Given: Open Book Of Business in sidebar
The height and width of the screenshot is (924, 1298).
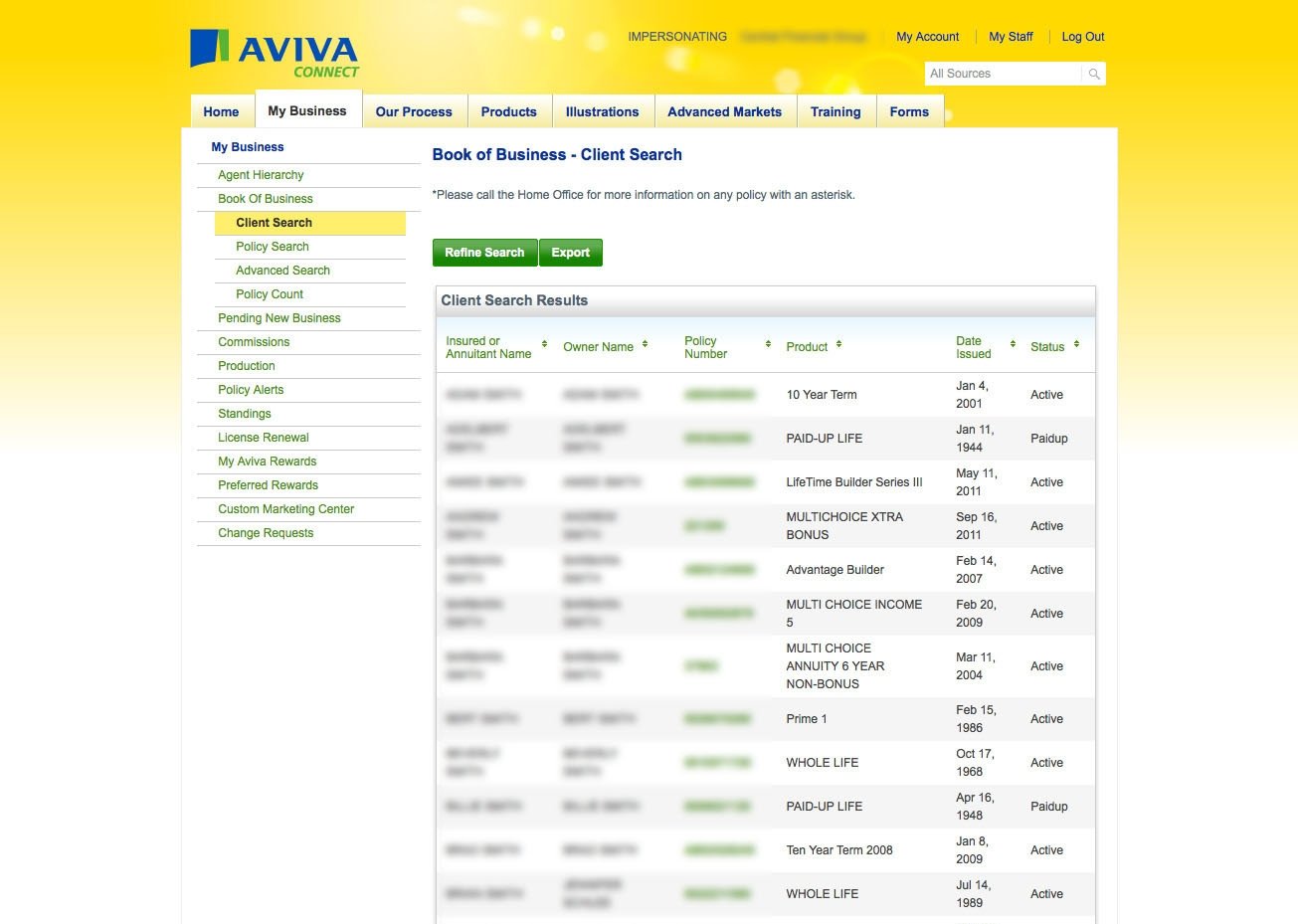Looking at the screenshot, I should (266, 199).
